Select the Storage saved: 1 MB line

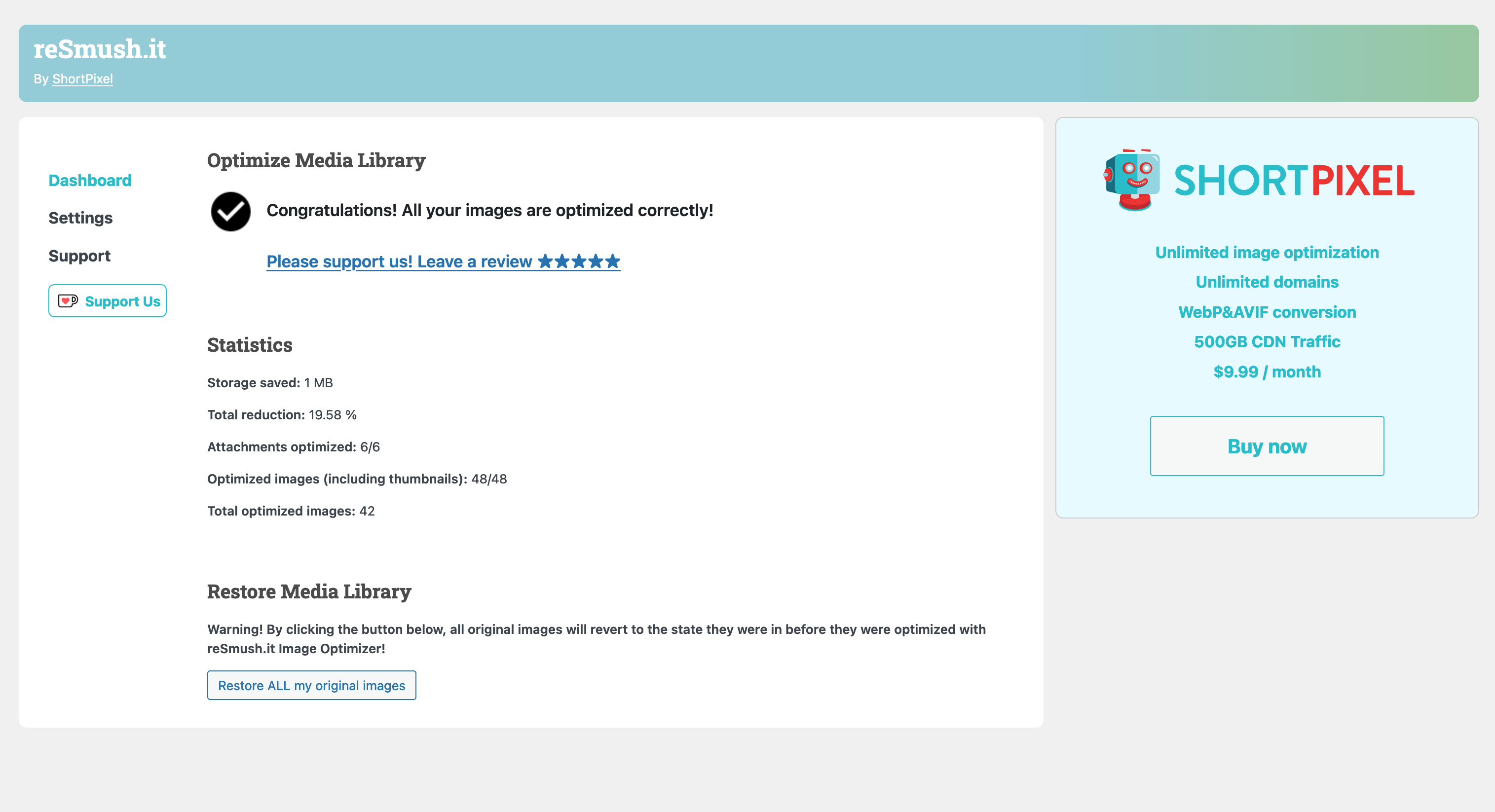(270, 383)
